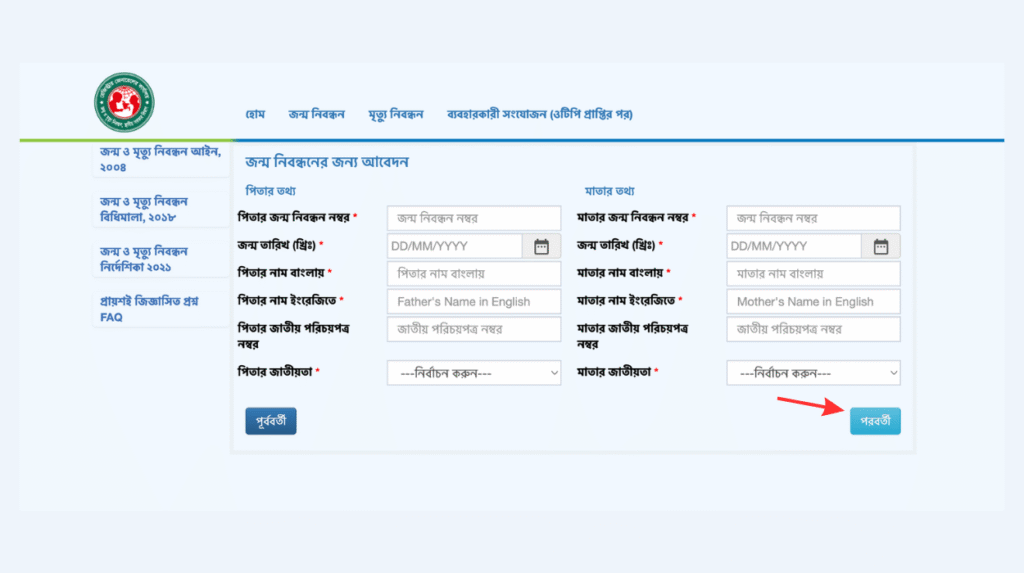This screenshot has width=1024, height=573.
Task: Open জন্ম ও মৃত্যু নিবন্ধন বিধিমালা, ২০১৮ link
Action: pos(144,209)
